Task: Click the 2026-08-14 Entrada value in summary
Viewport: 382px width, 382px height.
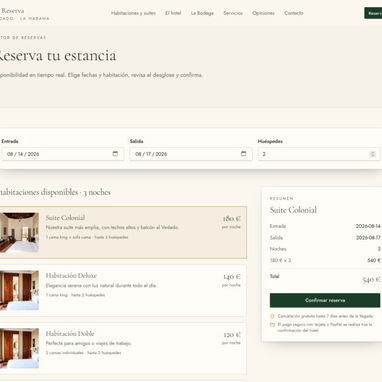Action: [x=368, y=226]
